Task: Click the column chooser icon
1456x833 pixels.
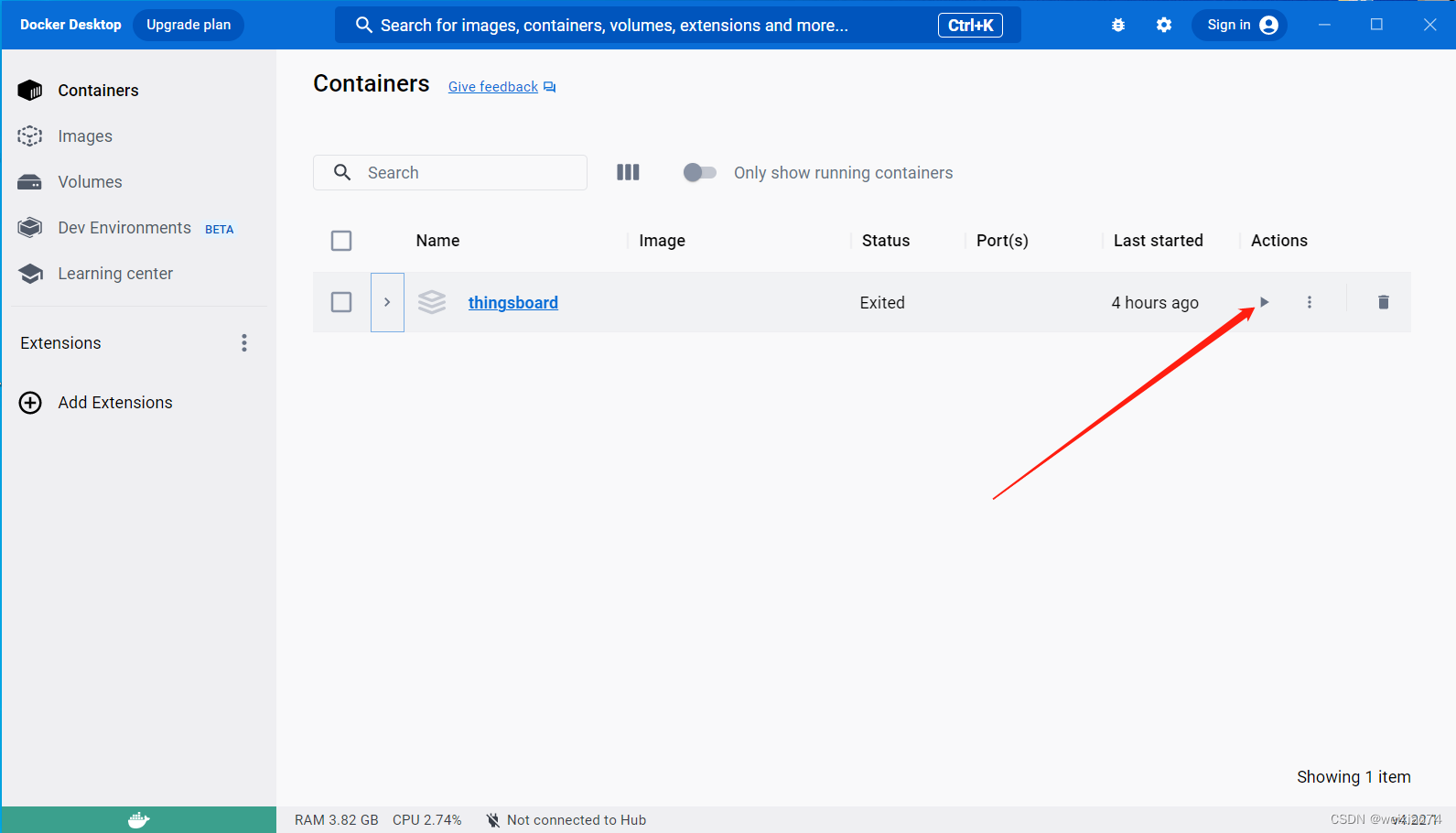Action: tap(628, 172)
